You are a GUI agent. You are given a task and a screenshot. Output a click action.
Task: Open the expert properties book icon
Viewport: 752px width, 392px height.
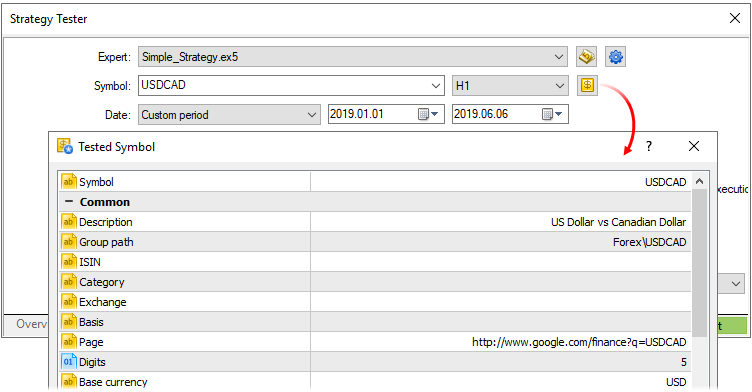pyautogui.click(x=586, y=57)
